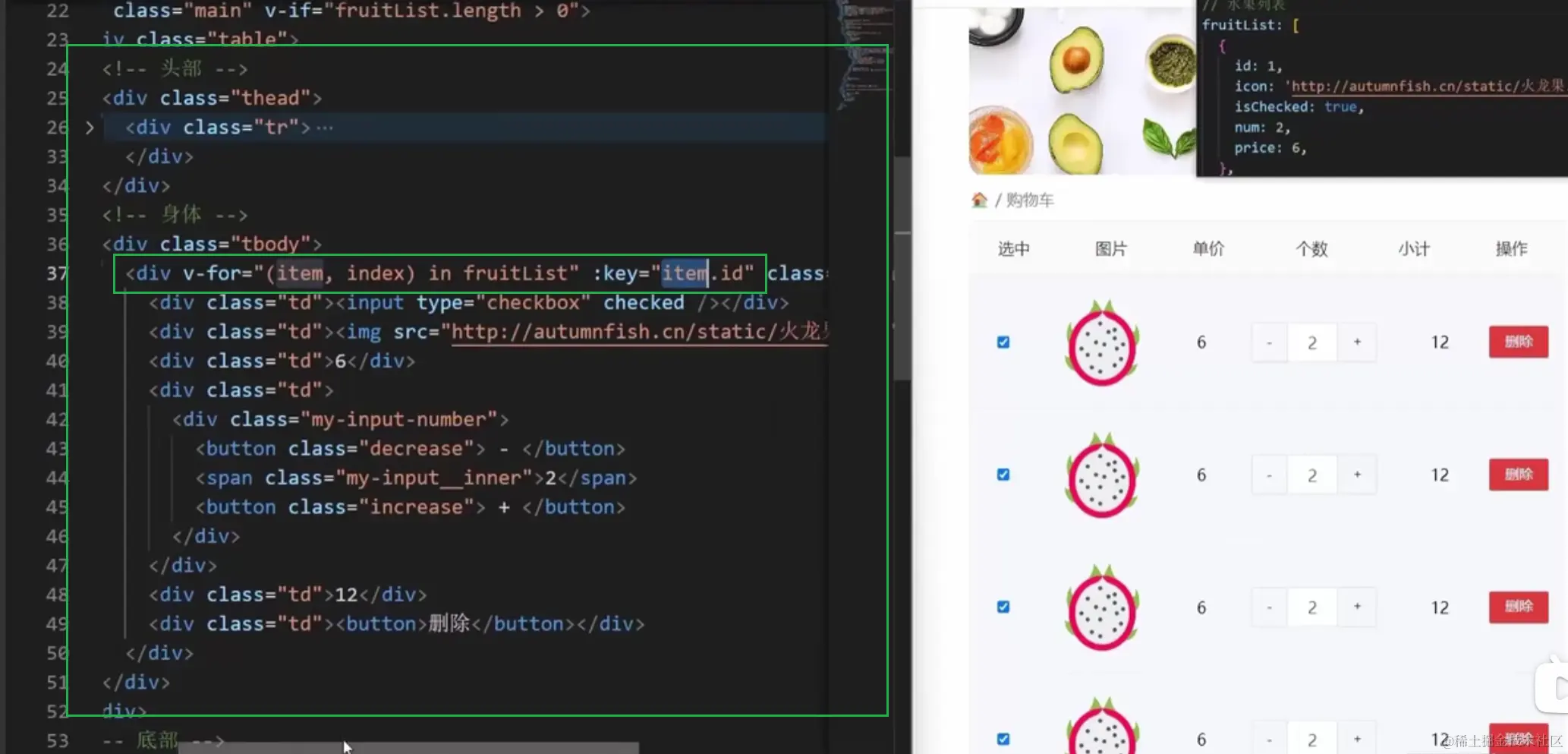Click the home icon in the breadcrumb
The height and width of the screenshot is (754, 1568).
click(x=979, y=200)
